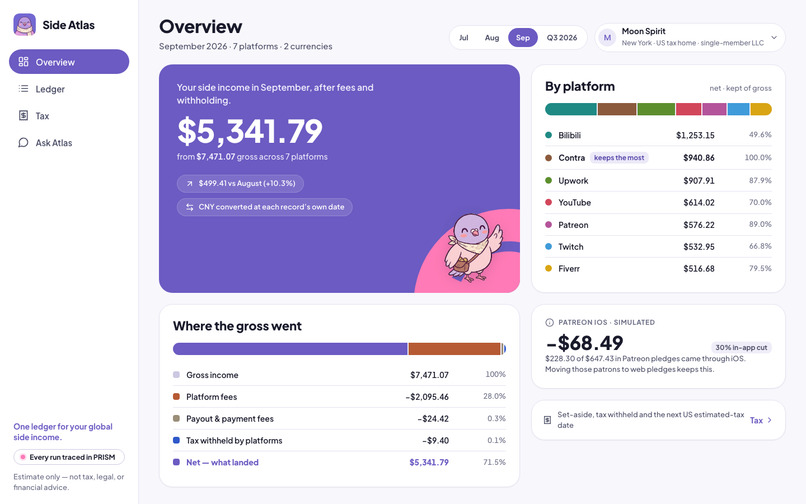Click the Tax dollar icon in sidebar

click(x=23, y=115)
